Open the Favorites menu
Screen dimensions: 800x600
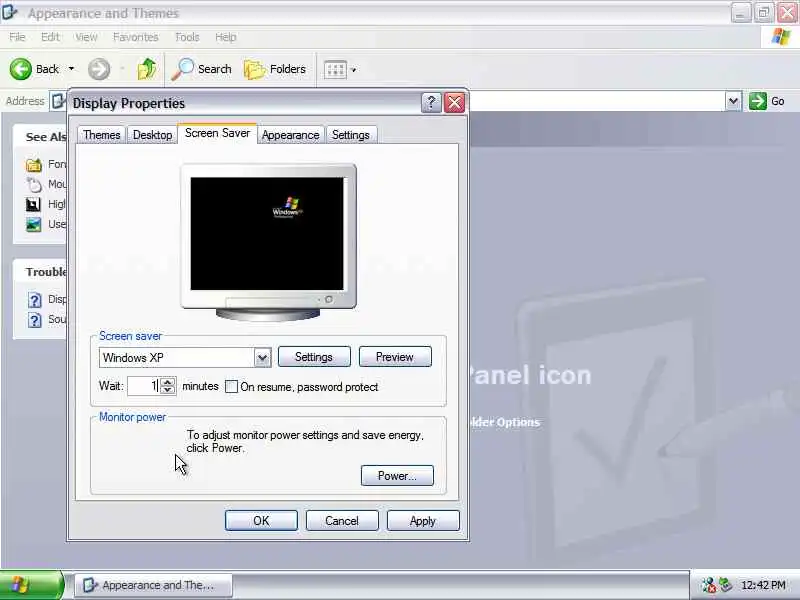(136, 37)
